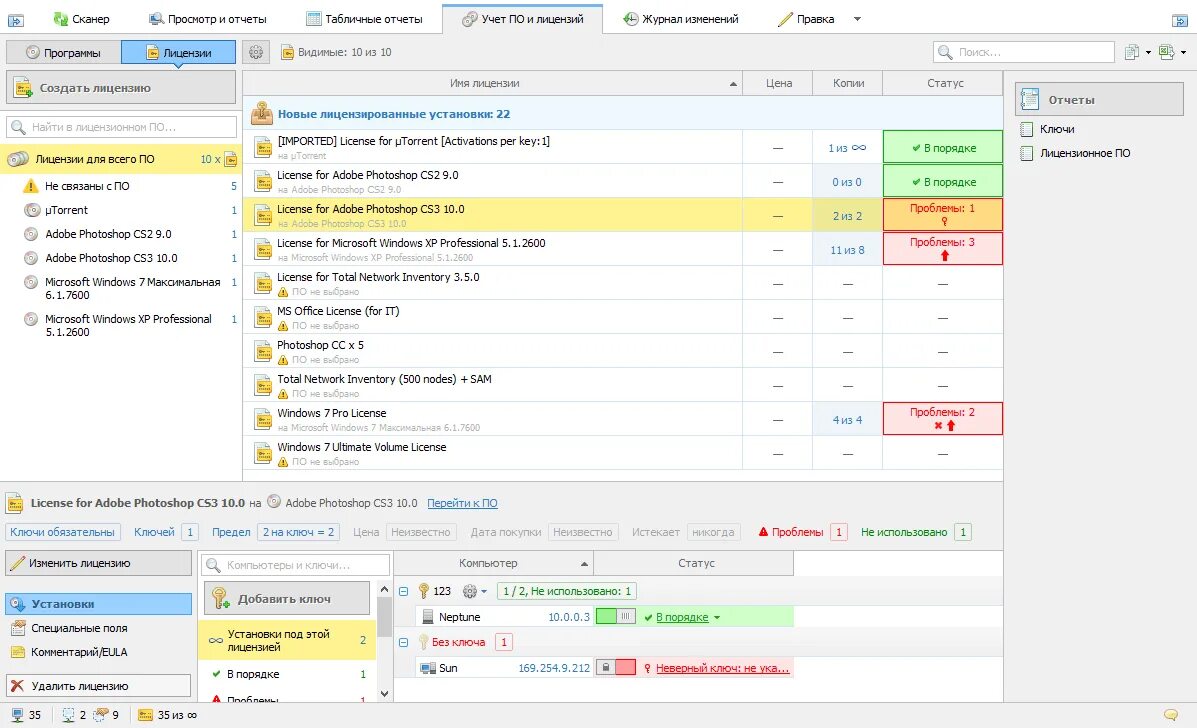Open the gear settings icon near Видимые
The height and width of the screenshot is (728, 1197).
coord(256,52)
